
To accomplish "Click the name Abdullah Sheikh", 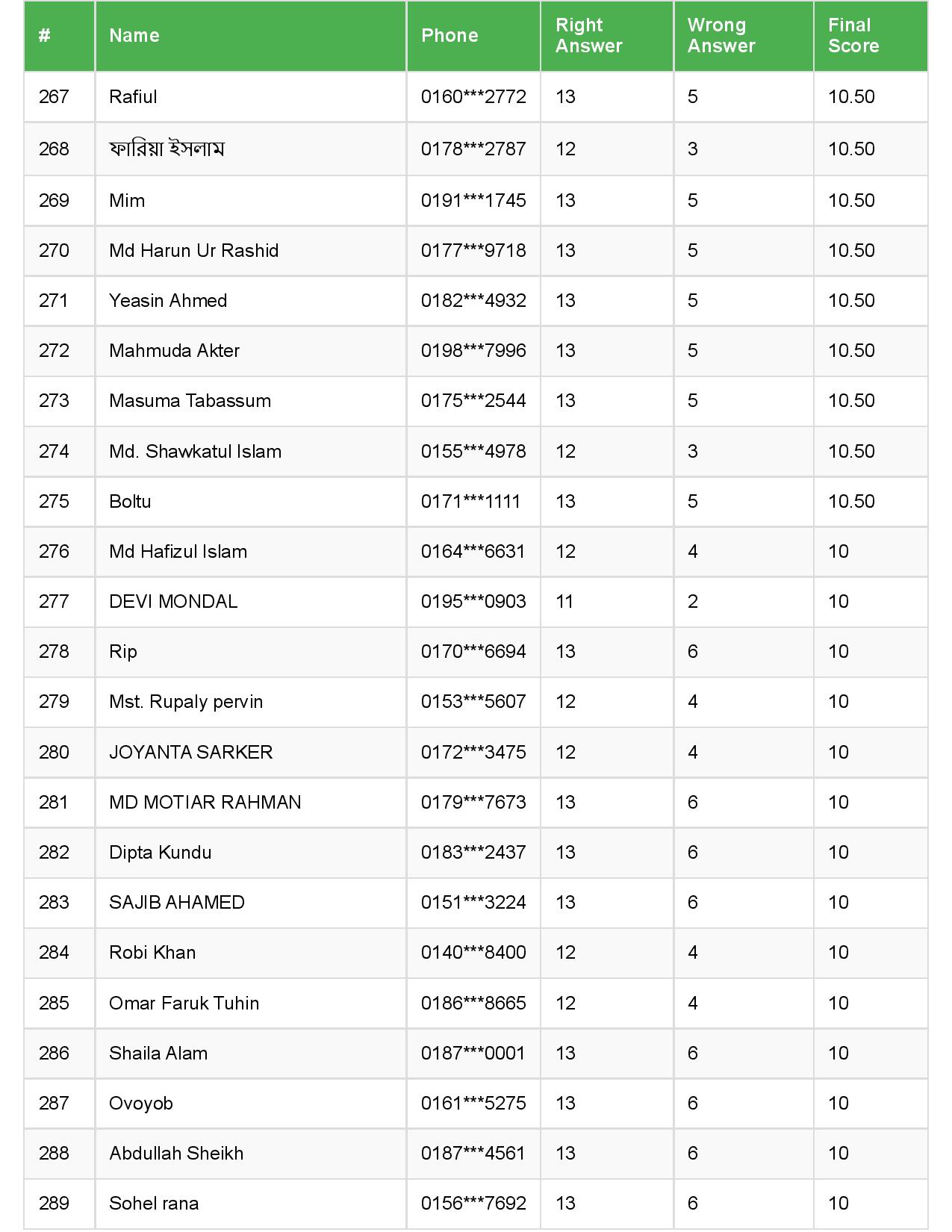I will pos(176,1154).
